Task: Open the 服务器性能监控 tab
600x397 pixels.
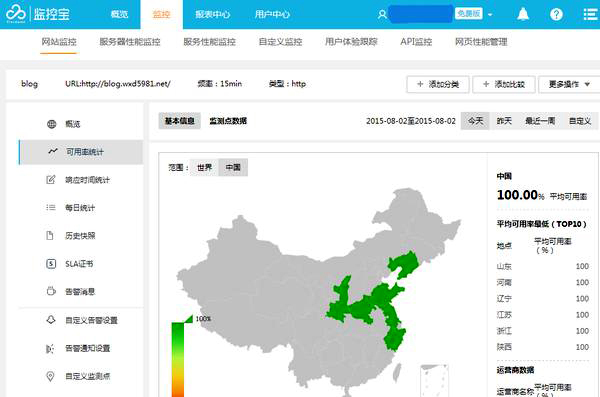Action: pos(130,42)
